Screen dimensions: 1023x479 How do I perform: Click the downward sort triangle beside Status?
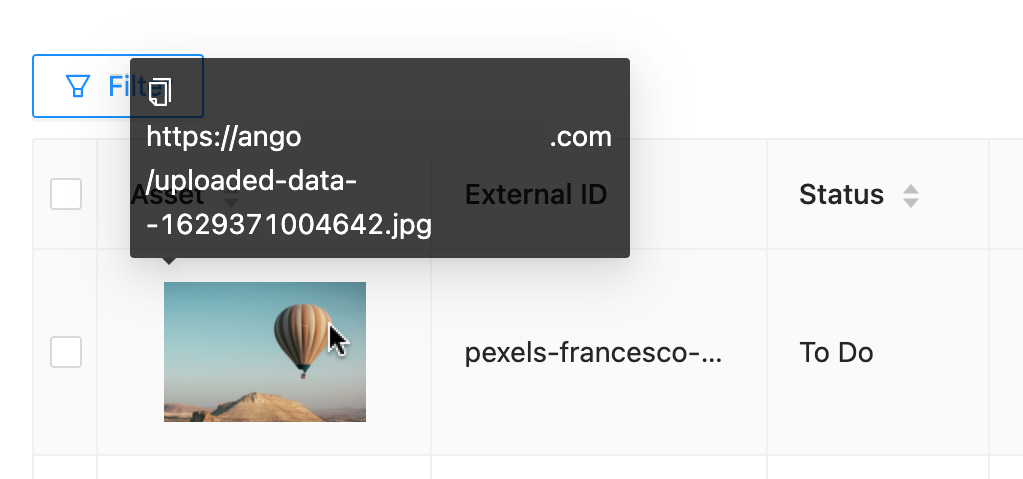tap(910, 202)
